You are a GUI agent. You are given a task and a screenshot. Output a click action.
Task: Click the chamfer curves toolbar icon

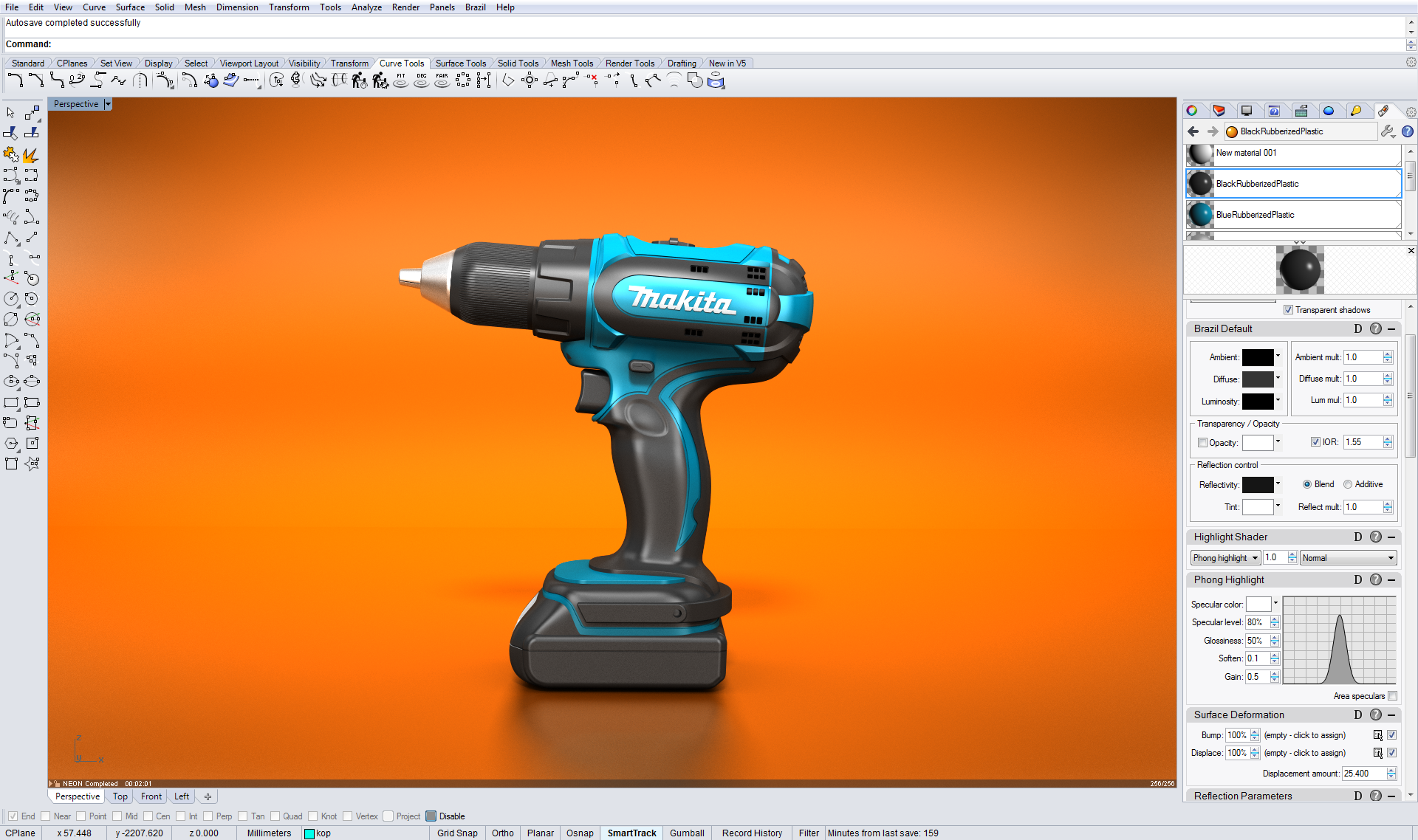click(x=35, y=80)
